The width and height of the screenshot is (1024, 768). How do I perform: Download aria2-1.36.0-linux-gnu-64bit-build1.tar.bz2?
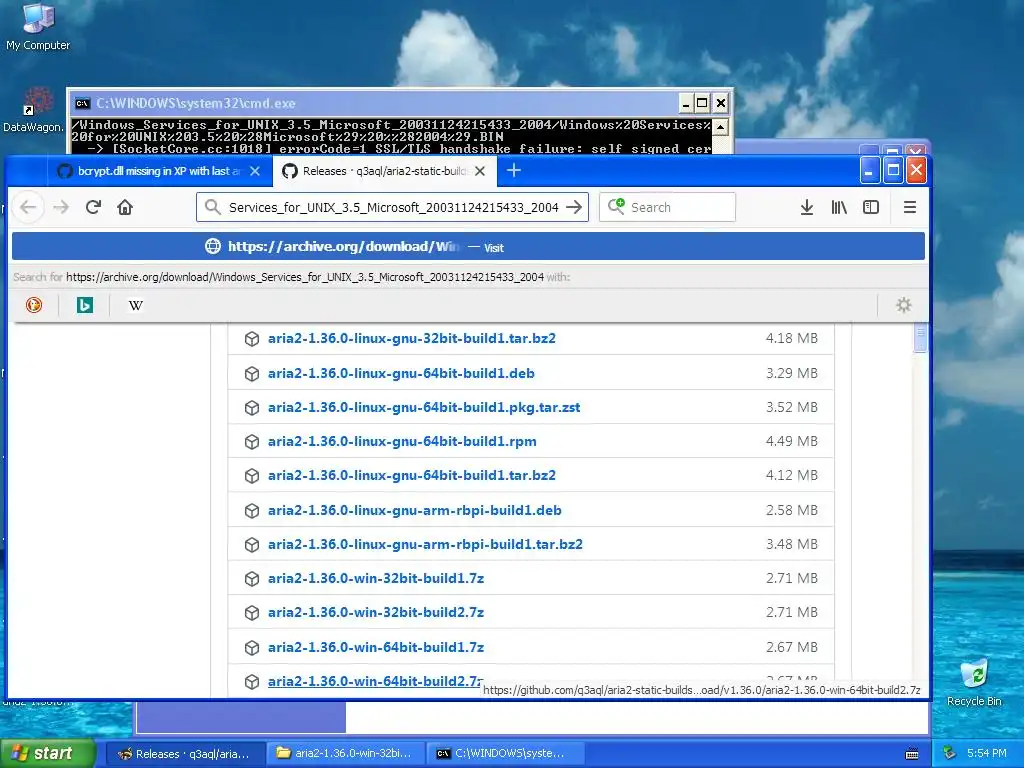[x=411, y=475]
